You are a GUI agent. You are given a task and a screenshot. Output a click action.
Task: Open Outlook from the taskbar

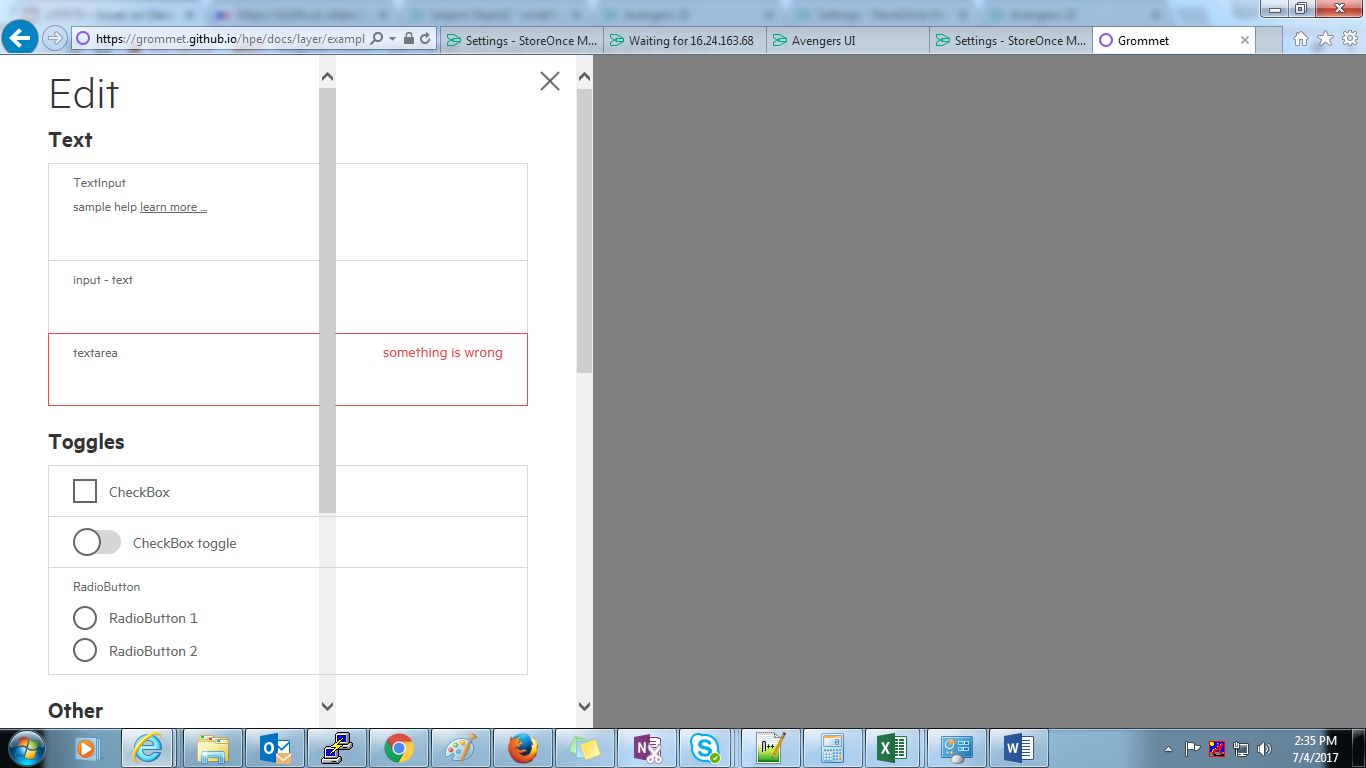tap(275, 748)
